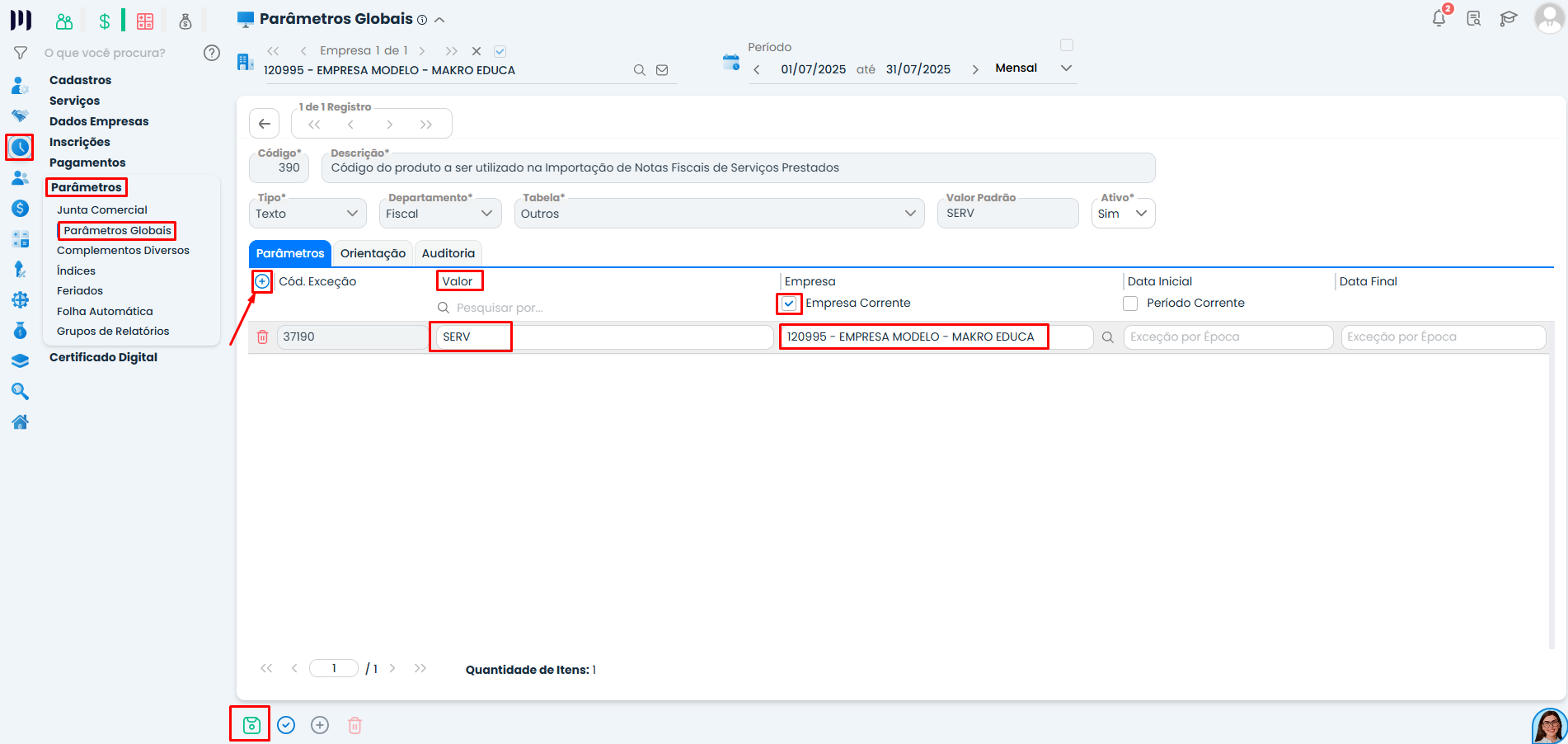Open the Feriados menu entry

point(79,290)
